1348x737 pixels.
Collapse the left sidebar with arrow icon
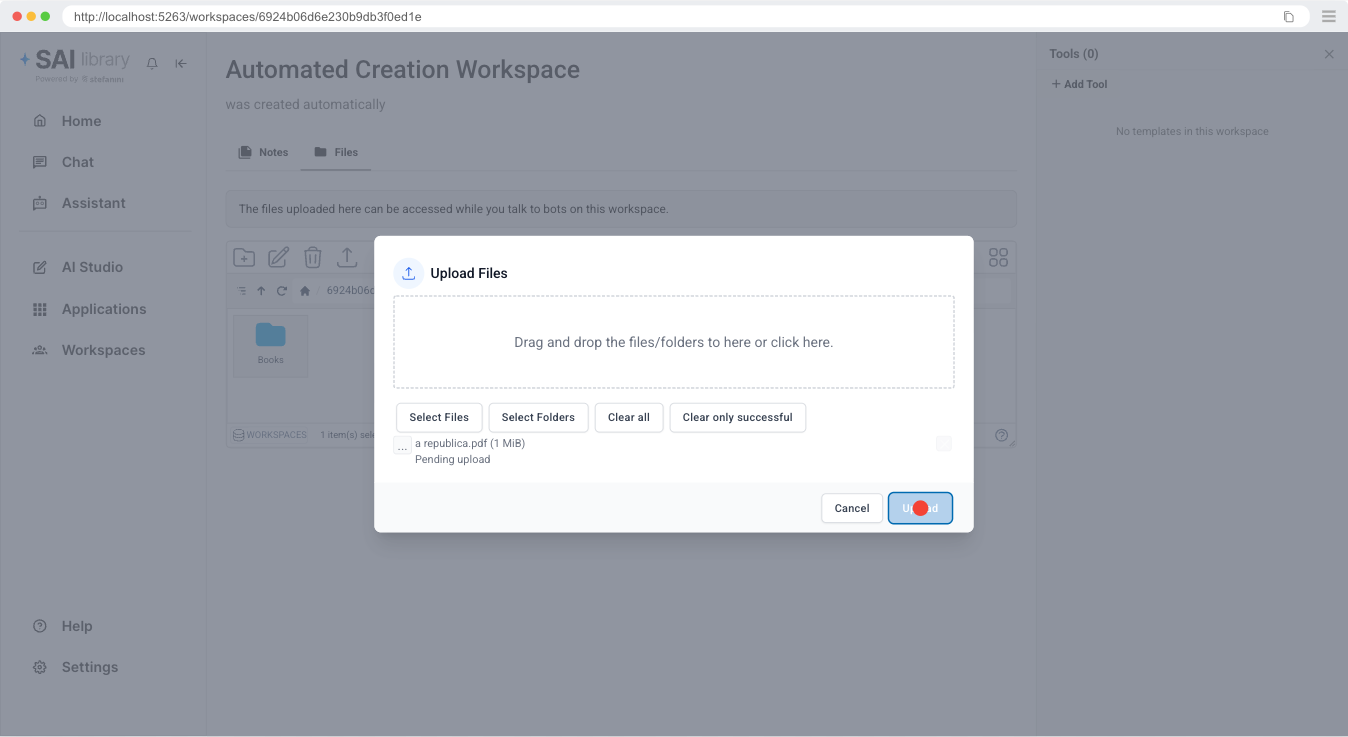(x=181, y=63)
